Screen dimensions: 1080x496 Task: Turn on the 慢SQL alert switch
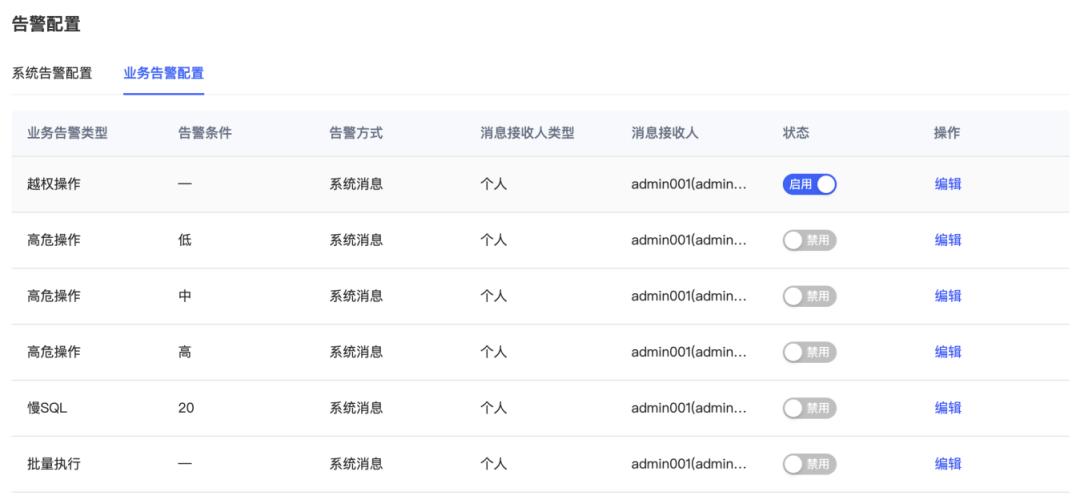coord(809,408)
